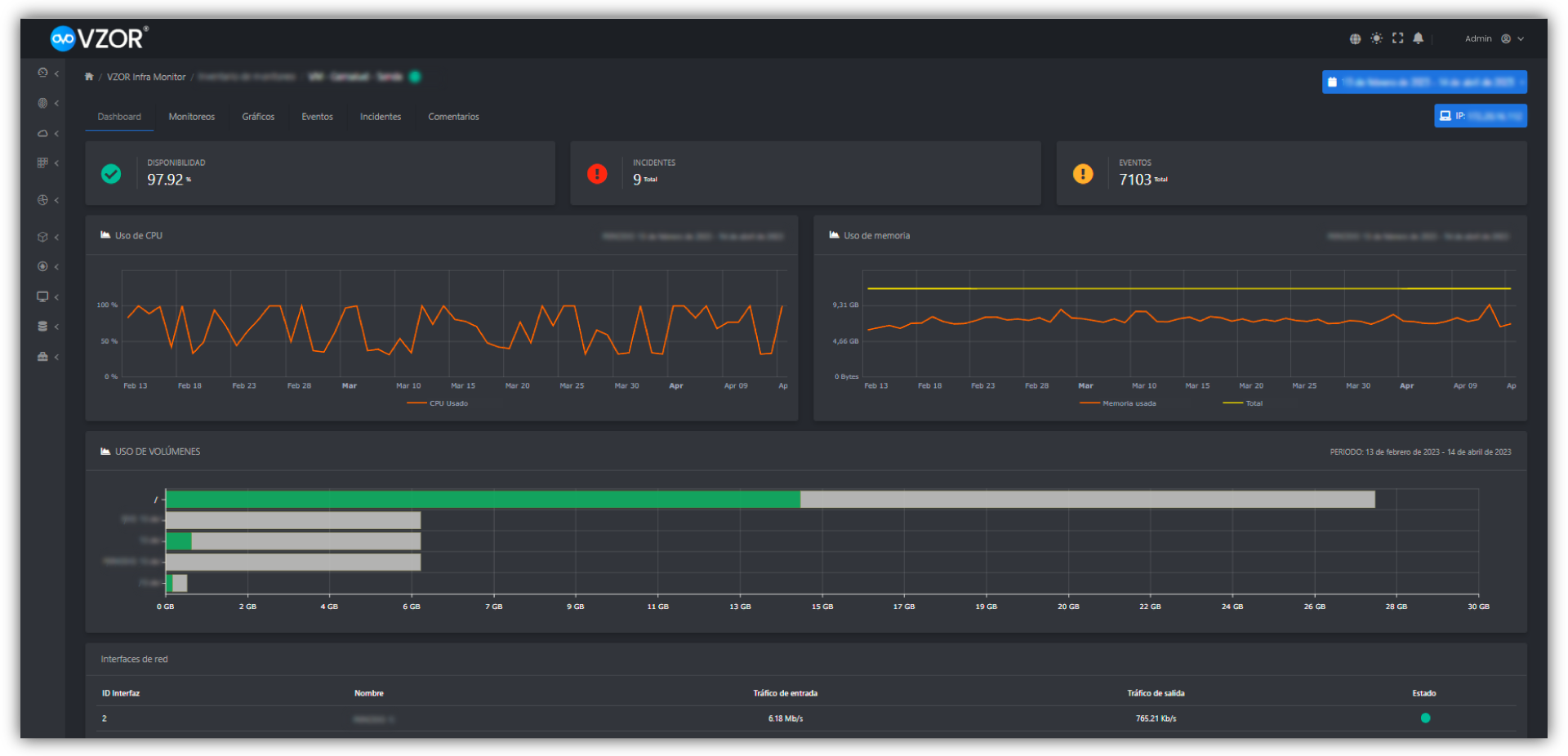Switch to the Incidentes tab
1568x756 pixels.
point(381,117)
